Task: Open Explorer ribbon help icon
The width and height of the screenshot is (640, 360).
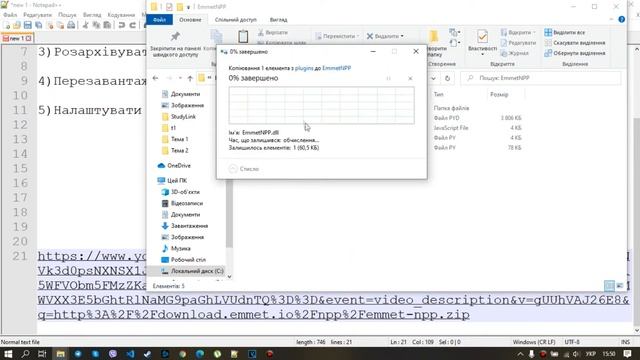Action: point(621,19)
